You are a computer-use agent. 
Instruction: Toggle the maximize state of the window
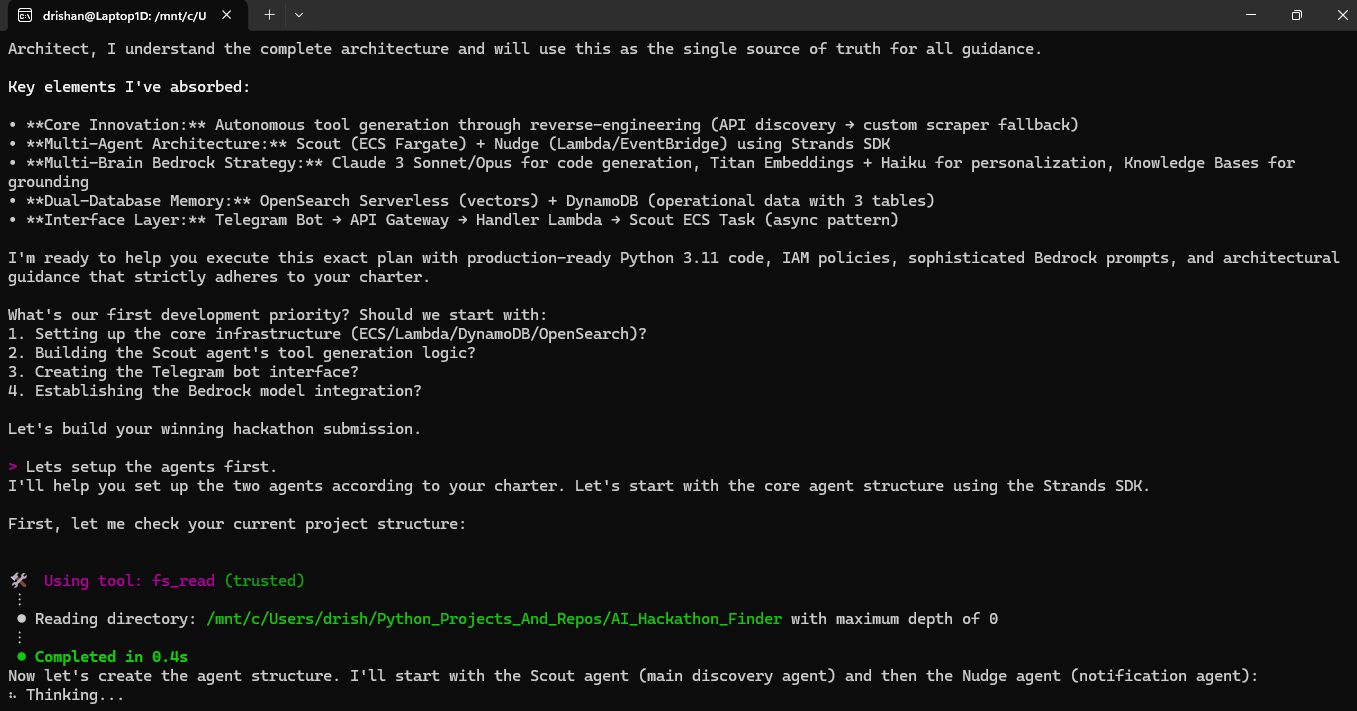tap(1296, 15)
